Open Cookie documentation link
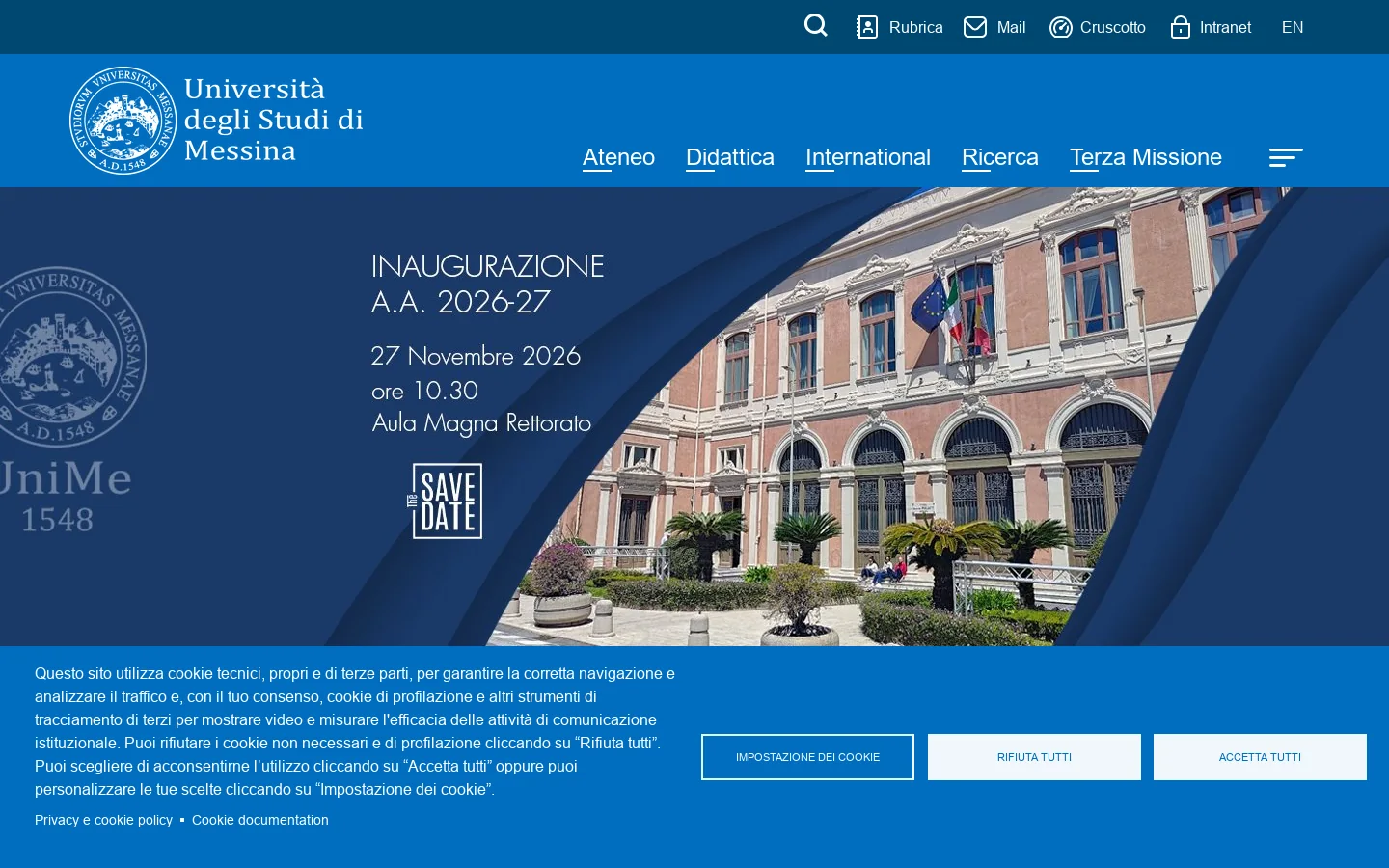This screenshot has width=1389, height=868. coord(260,820)
